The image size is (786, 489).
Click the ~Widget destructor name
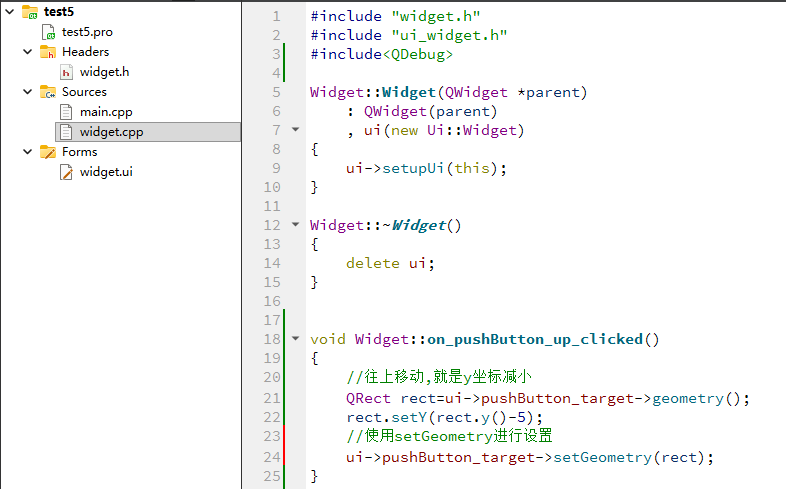pos(414,225)
